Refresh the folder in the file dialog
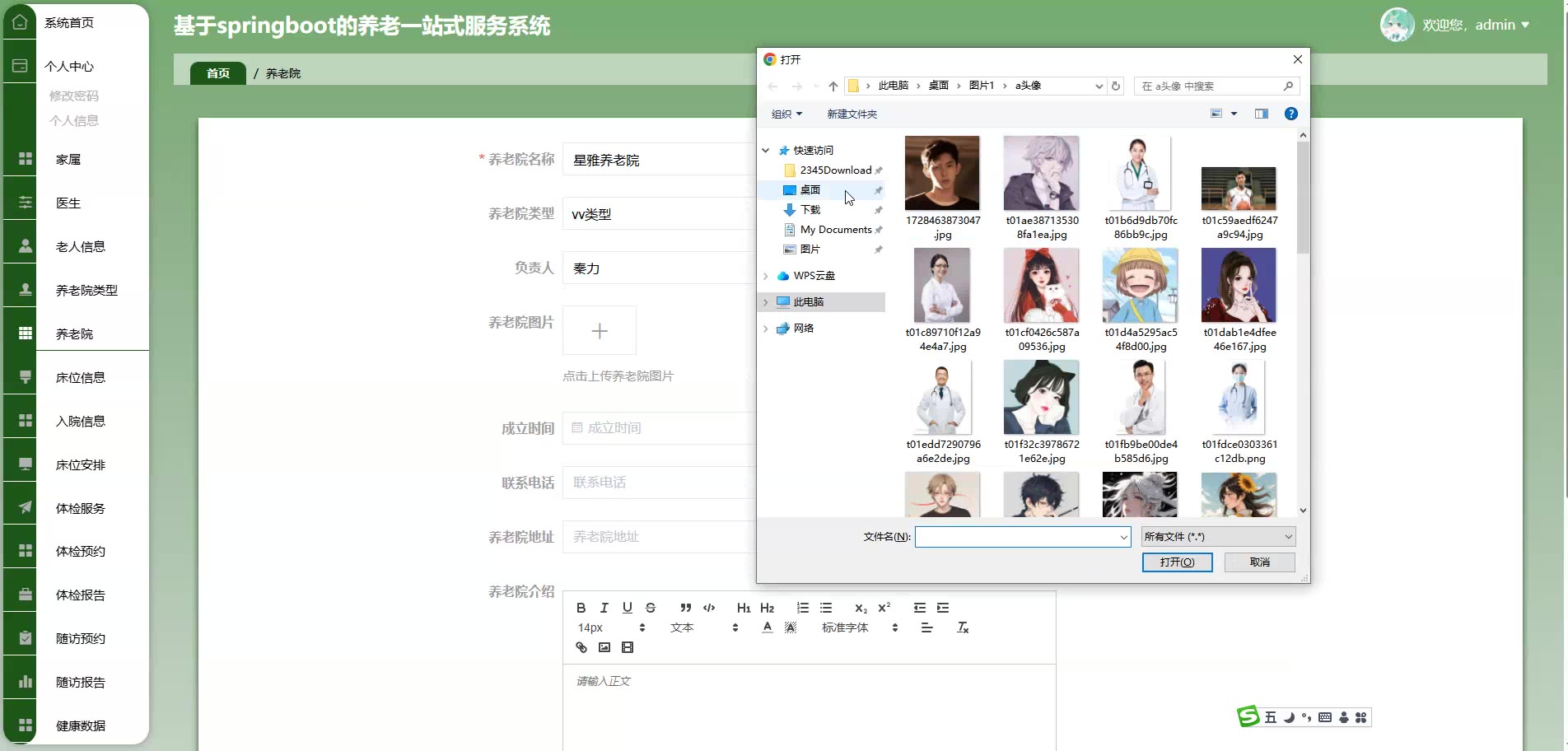 pyautogui.click(x=1116, y=86)
